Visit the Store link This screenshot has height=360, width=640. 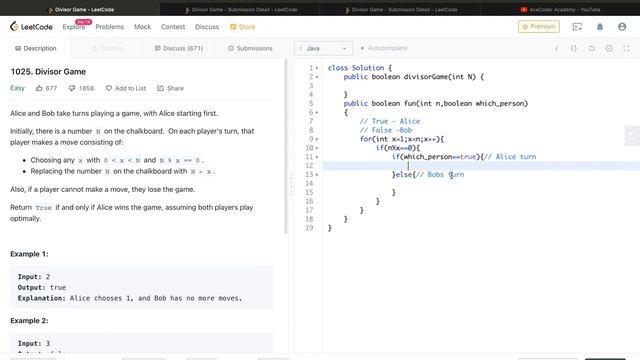coord(242,27)
